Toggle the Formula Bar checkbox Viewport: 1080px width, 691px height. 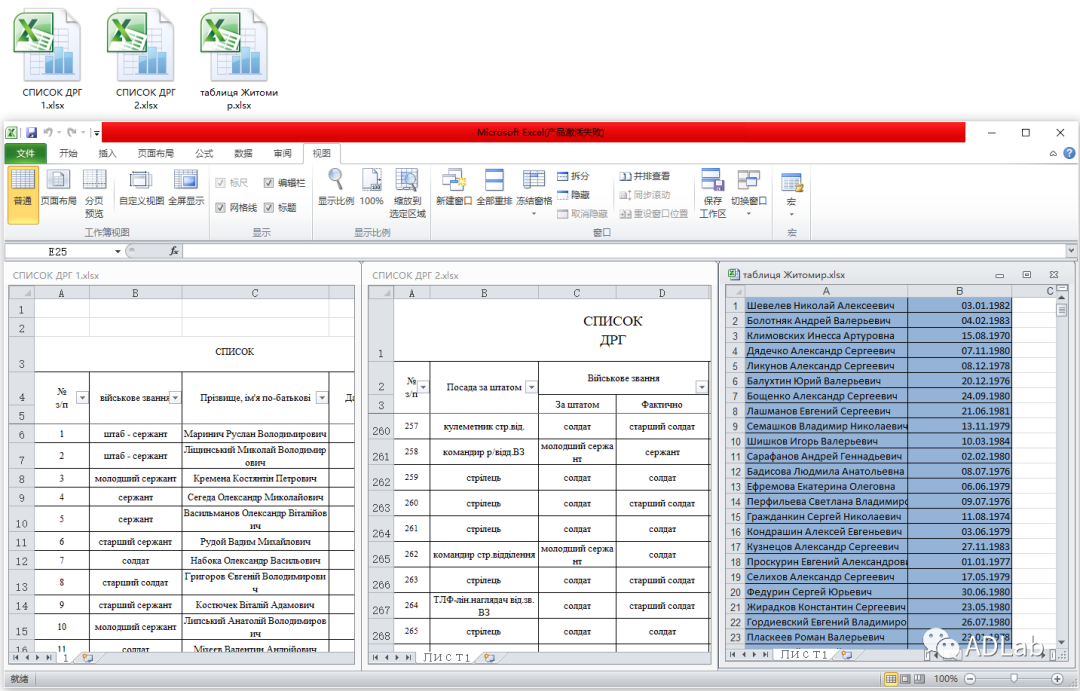[x=268, y=182]
